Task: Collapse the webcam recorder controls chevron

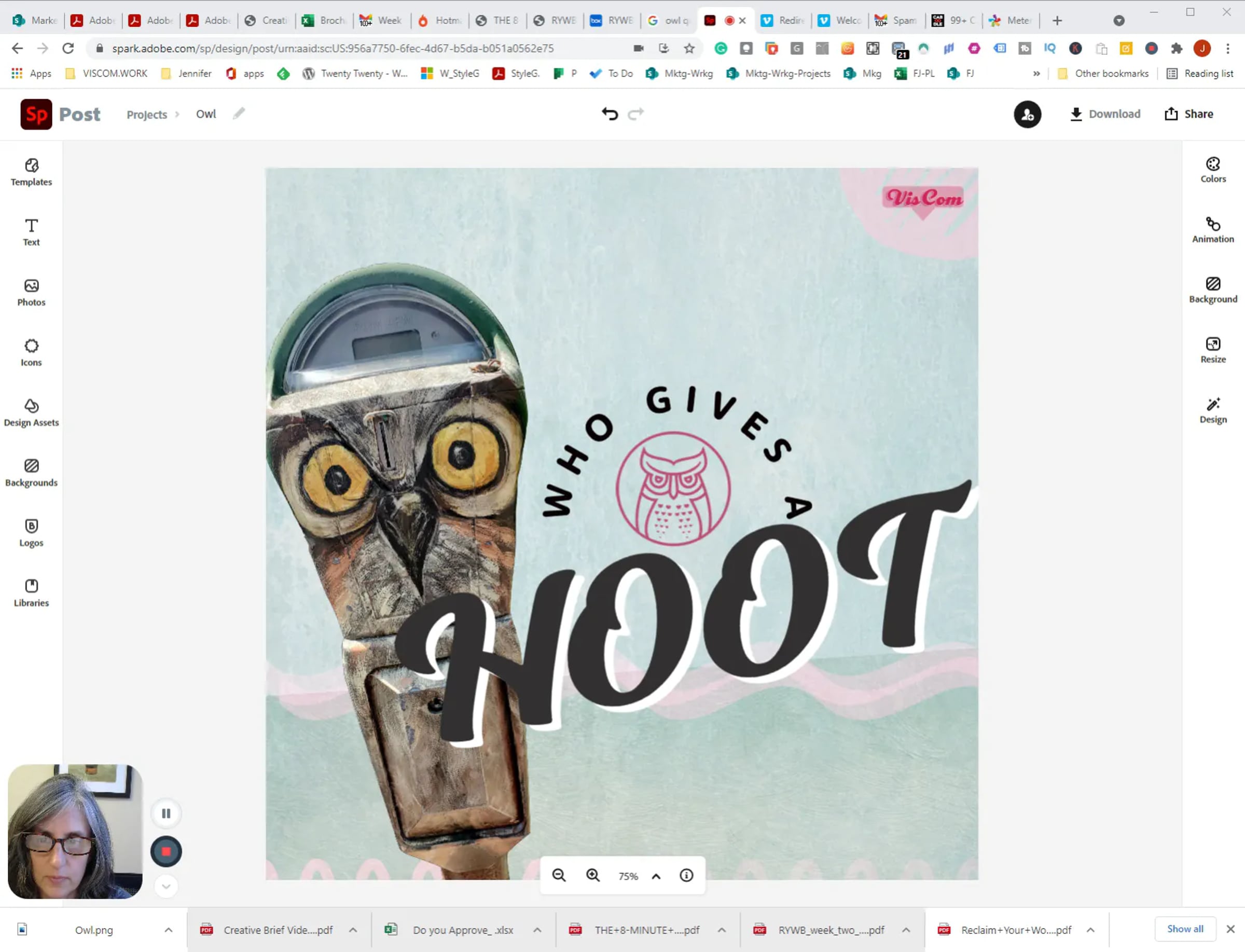Action: [x=166, y=886]
